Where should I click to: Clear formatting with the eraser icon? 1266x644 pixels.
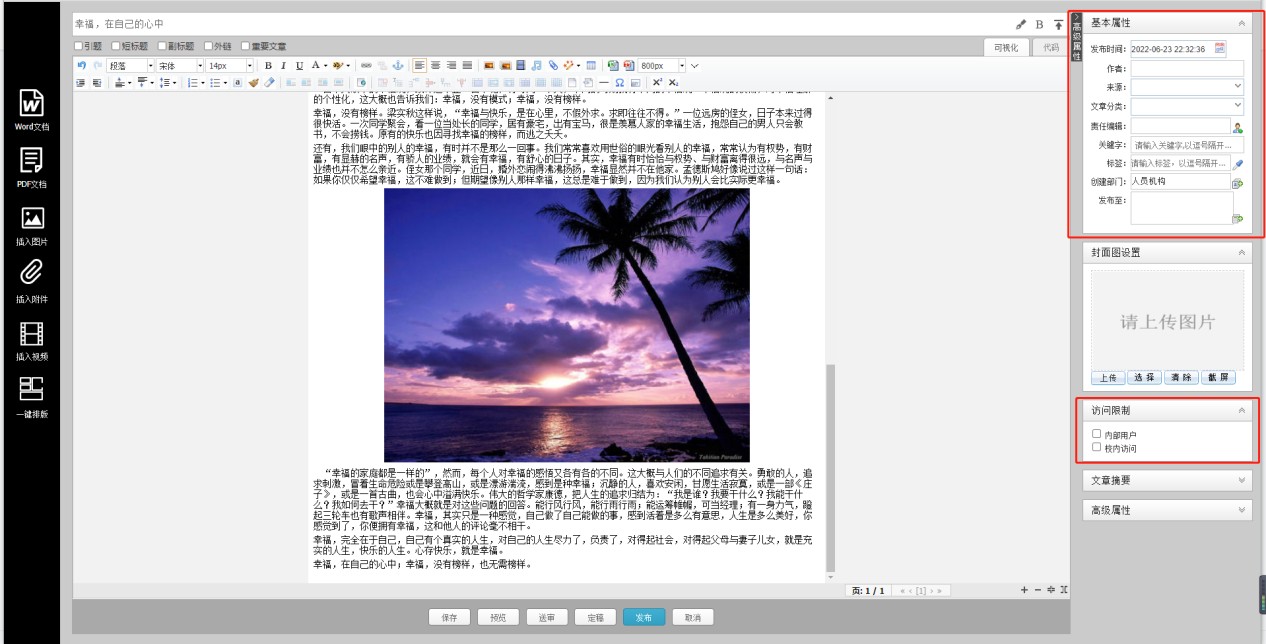[x=269, y=82]
